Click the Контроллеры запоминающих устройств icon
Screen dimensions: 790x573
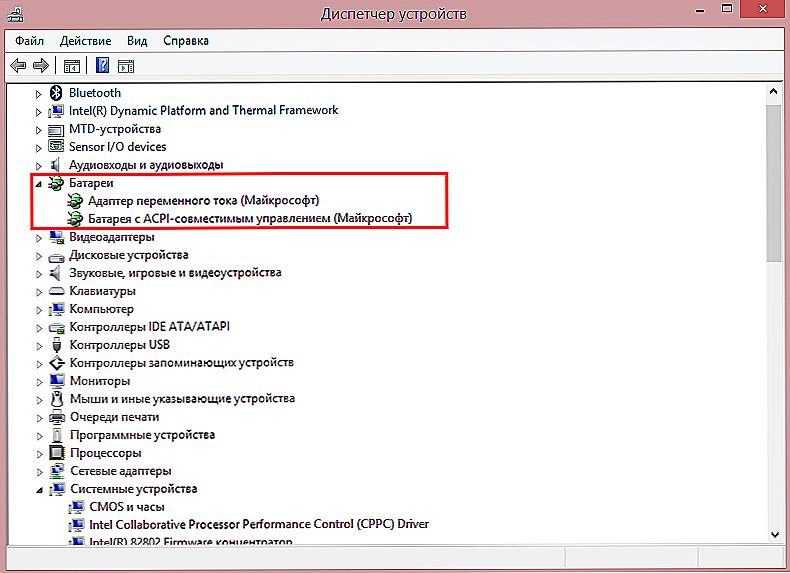coord(56,363)
